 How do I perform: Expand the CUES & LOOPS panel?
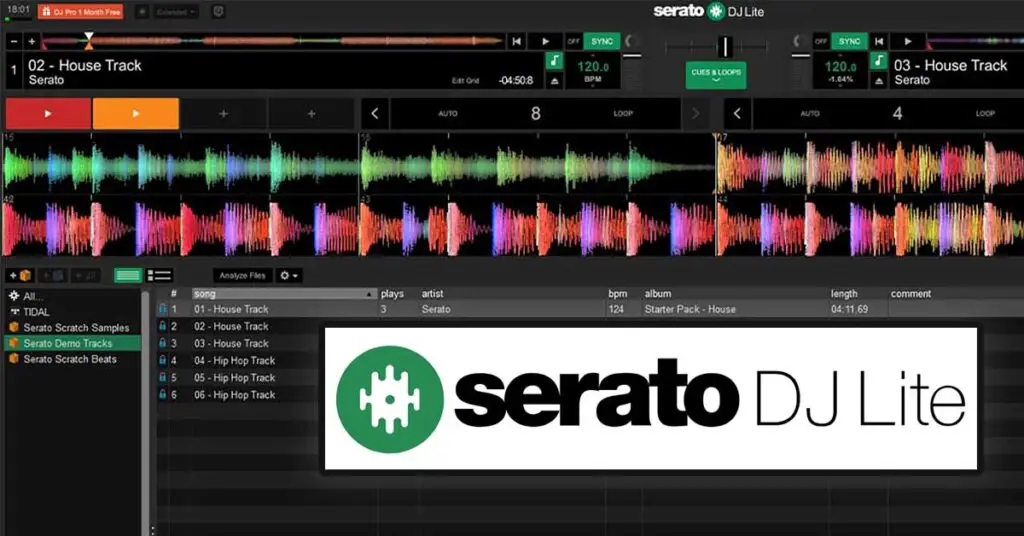[716, 75]
